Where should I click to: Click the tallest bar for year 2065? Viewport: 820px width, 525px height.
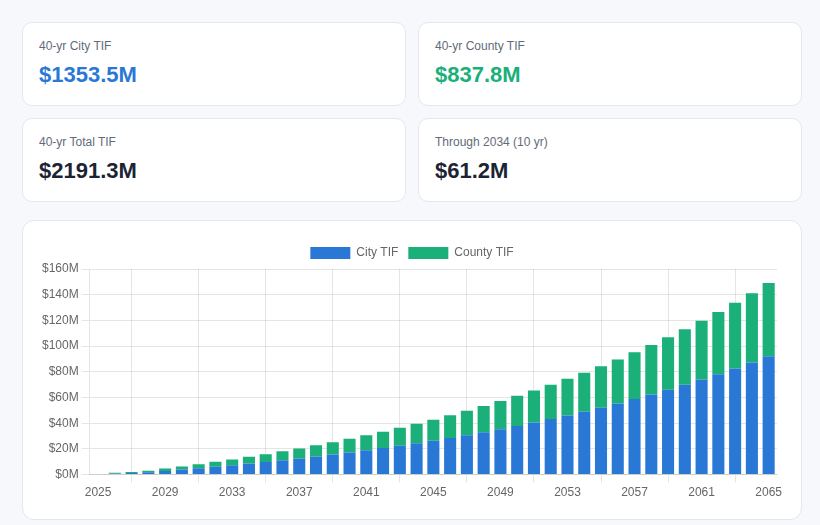pos(768,379)
